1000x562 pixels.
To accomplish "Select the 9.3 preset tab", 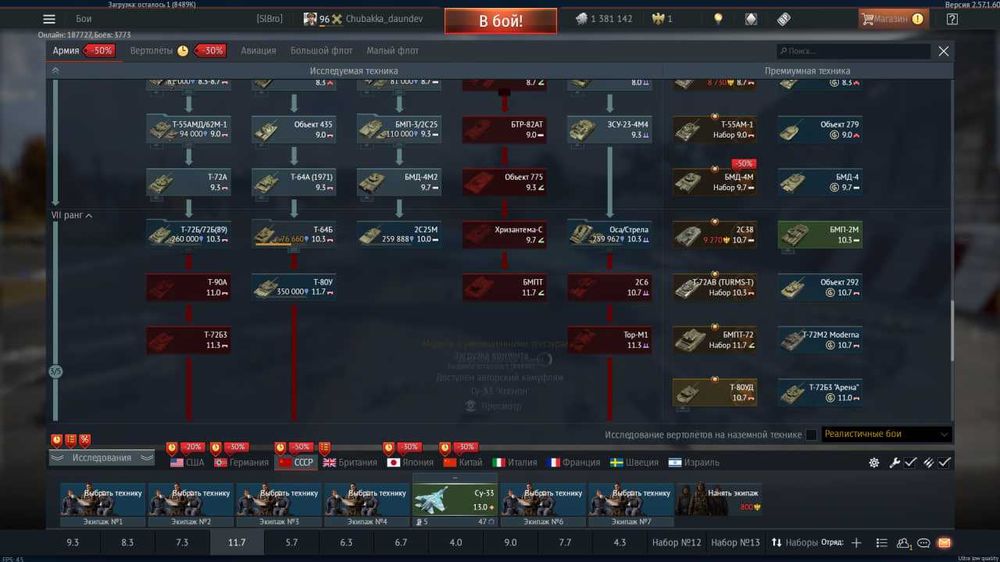I will (73, 543).
